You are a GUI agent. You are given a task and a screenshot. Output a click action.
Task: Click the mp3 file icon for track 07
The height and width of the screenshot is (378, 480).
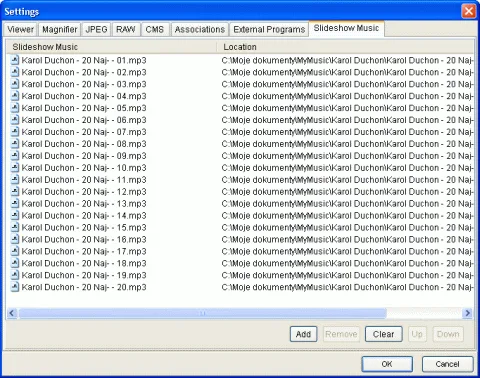15,132
